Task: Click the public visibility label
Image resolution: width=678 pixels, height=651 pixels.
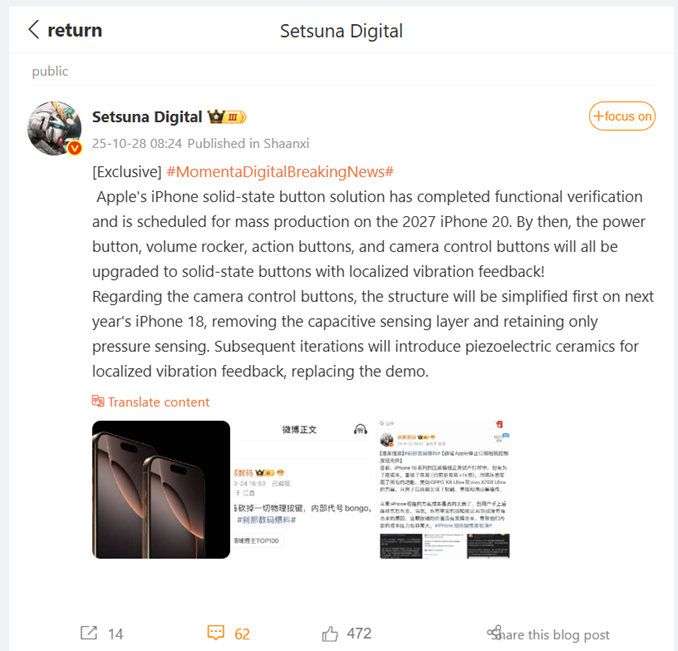Action: [50, 71]
